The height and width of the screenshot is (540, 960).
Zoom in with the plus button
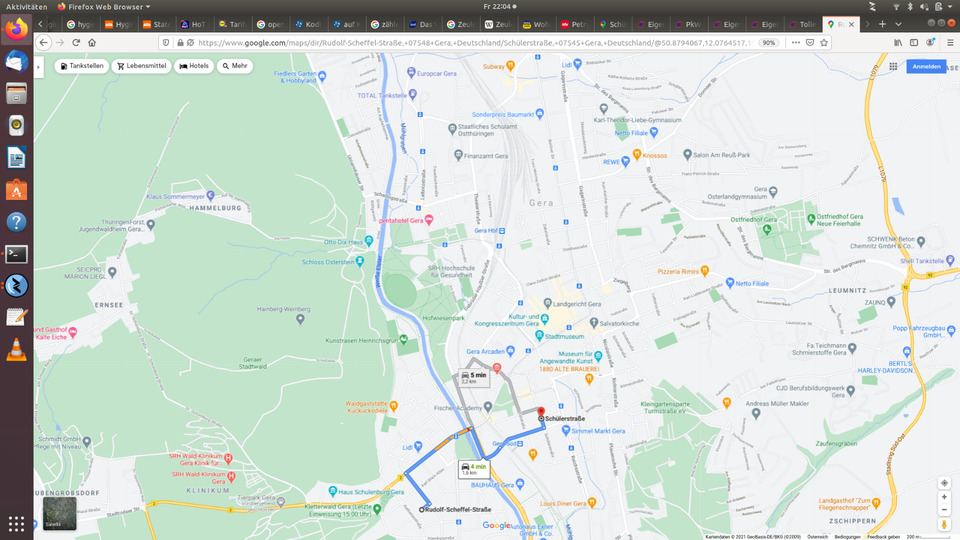944,497
